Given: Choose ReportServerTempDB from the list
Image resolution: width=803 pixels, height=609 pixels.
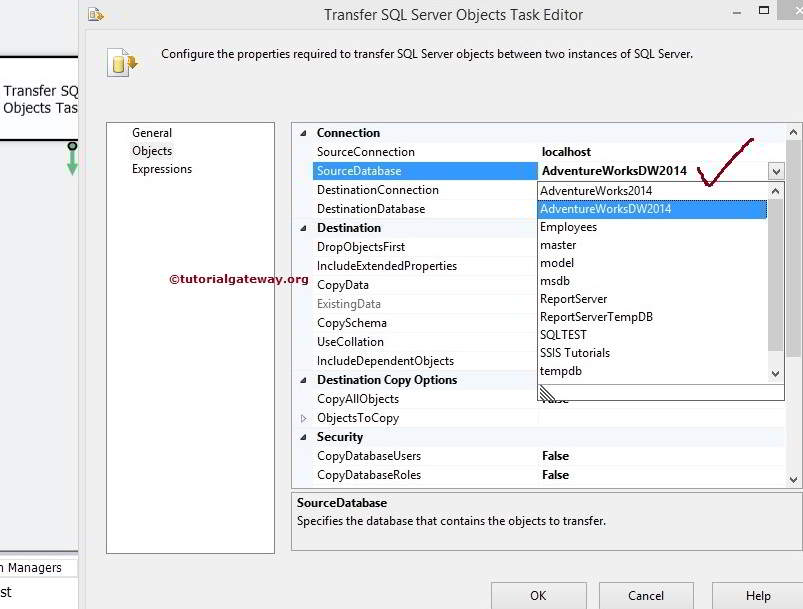Looking at the screenshot, I should (652, 317).
